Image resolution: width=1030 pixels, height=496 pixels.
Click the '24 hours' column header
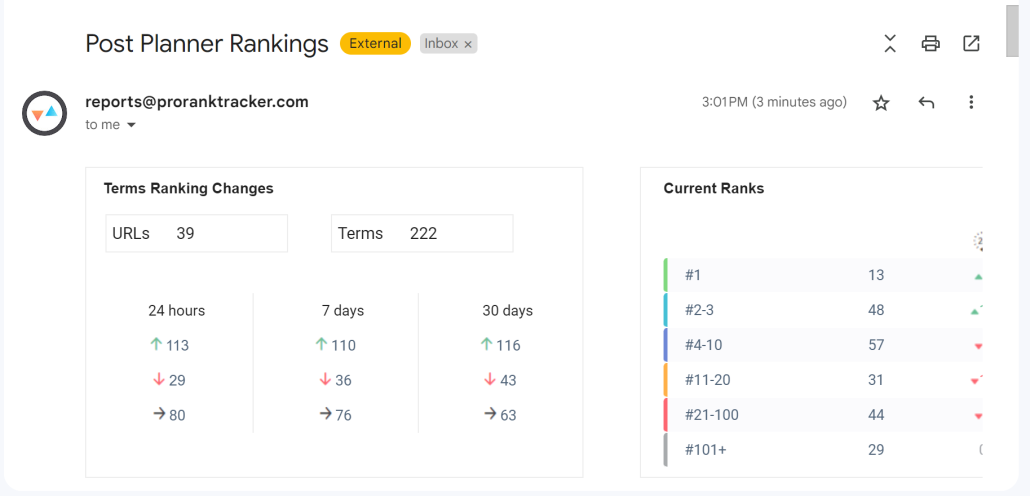pyautogui.click(x=177, y=311)
